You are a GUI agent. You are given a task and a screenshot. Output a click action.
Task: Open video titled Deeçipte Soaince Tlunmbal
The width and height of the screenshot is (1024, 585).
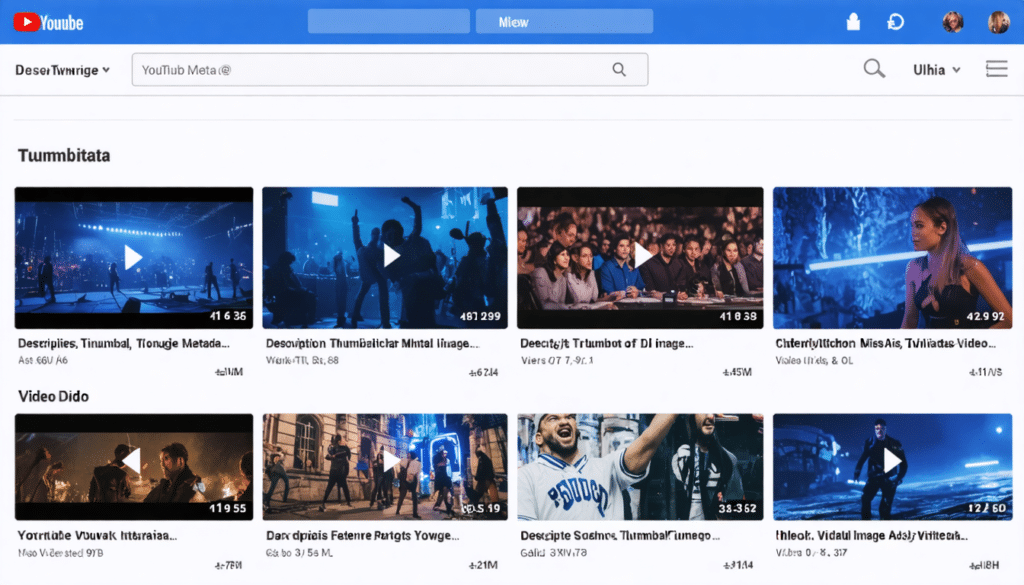(620, 535)
